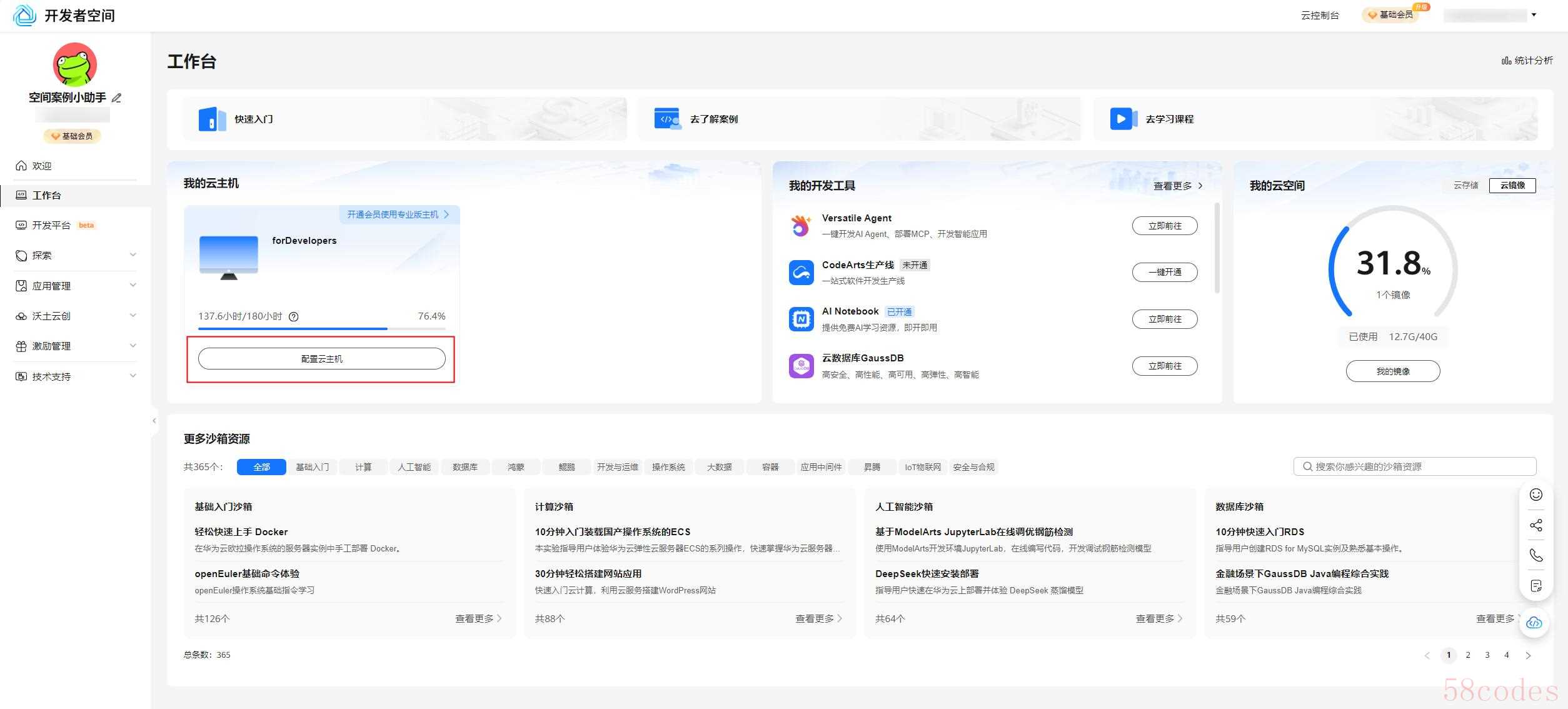Open the account dropdown arrow
Screen dimensions: 1568x709
coord(1534,15)
